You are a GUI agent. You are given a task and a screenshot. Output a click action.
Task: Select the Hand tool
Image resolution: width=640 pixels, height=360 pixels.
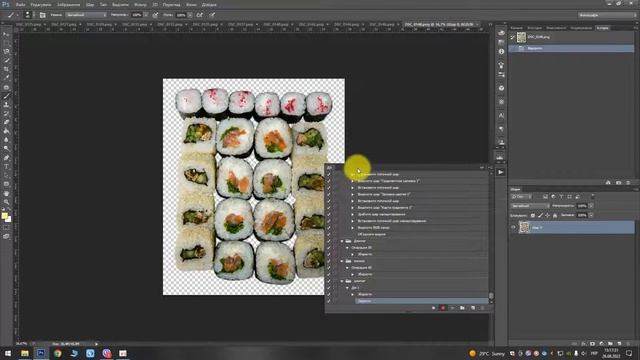[x=6, y=193]
